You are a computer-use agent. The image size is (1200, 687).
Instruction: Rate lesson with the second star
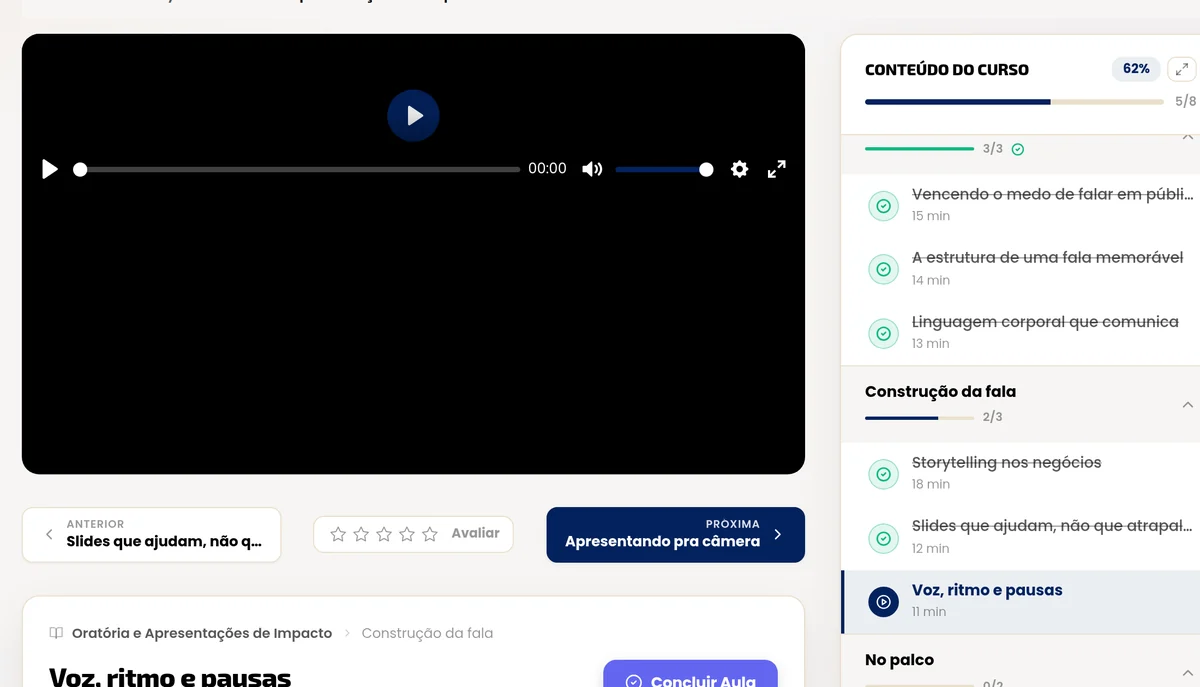(x=361, y=534)
